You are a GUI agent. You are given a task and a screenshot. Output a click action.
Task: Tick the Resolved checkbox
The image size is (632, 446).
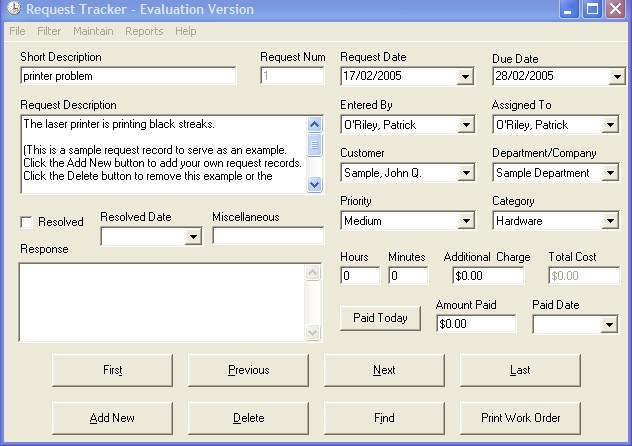[x=27, y=222]
